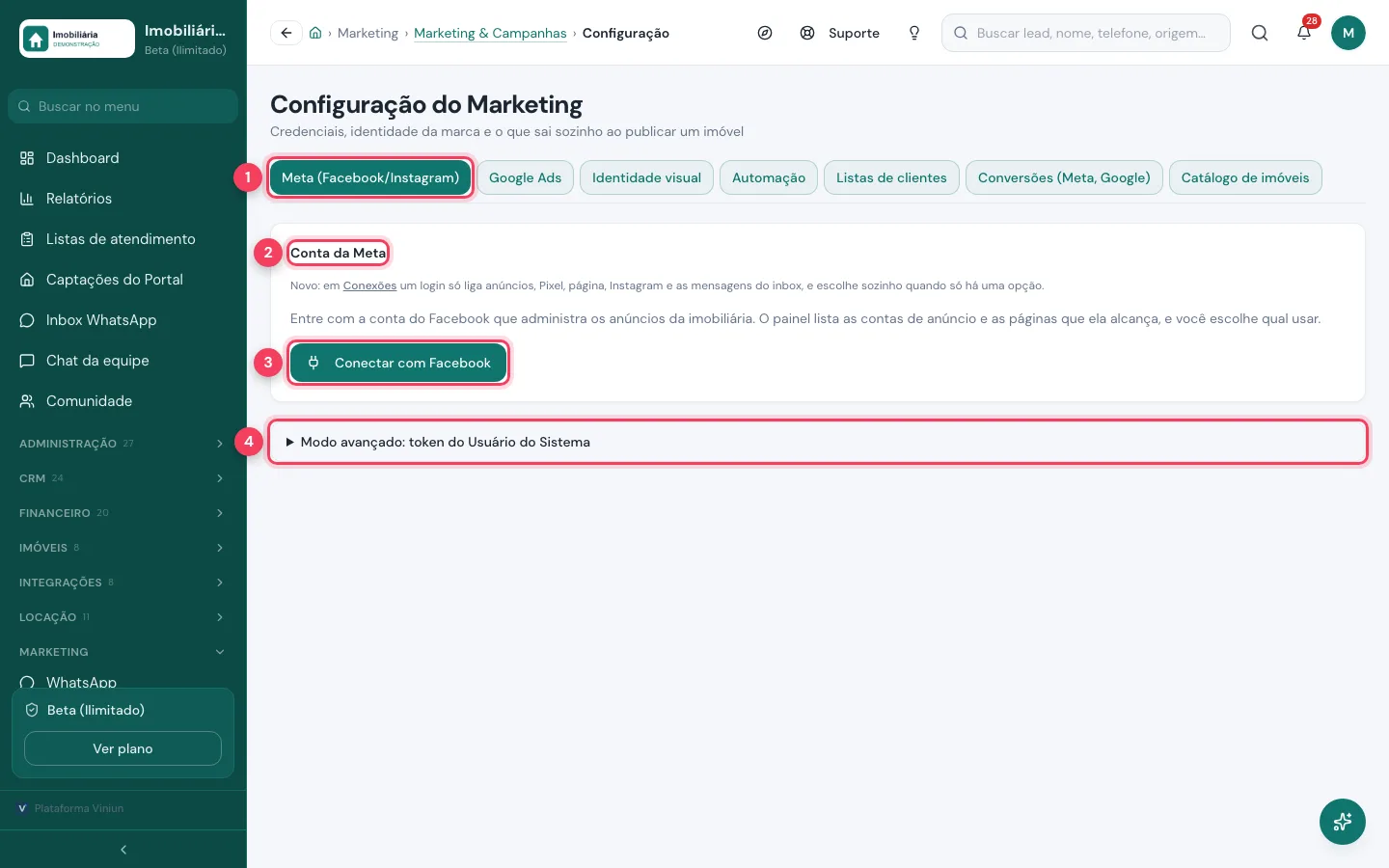Expand the CRM section
The width and height of the screenshot is (1389, 868).
coord(123,478)
